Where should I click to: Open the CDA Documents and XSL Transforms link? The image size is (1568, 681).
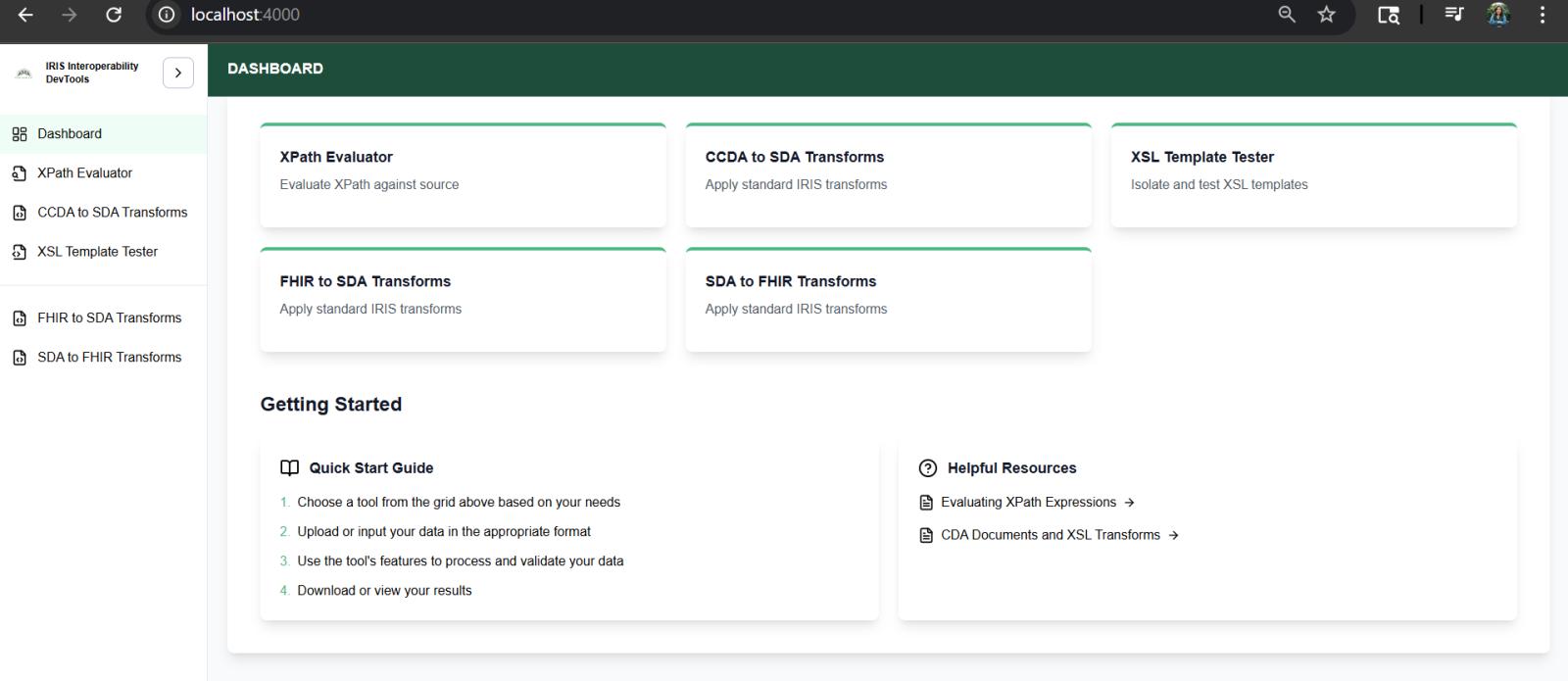1050,535
